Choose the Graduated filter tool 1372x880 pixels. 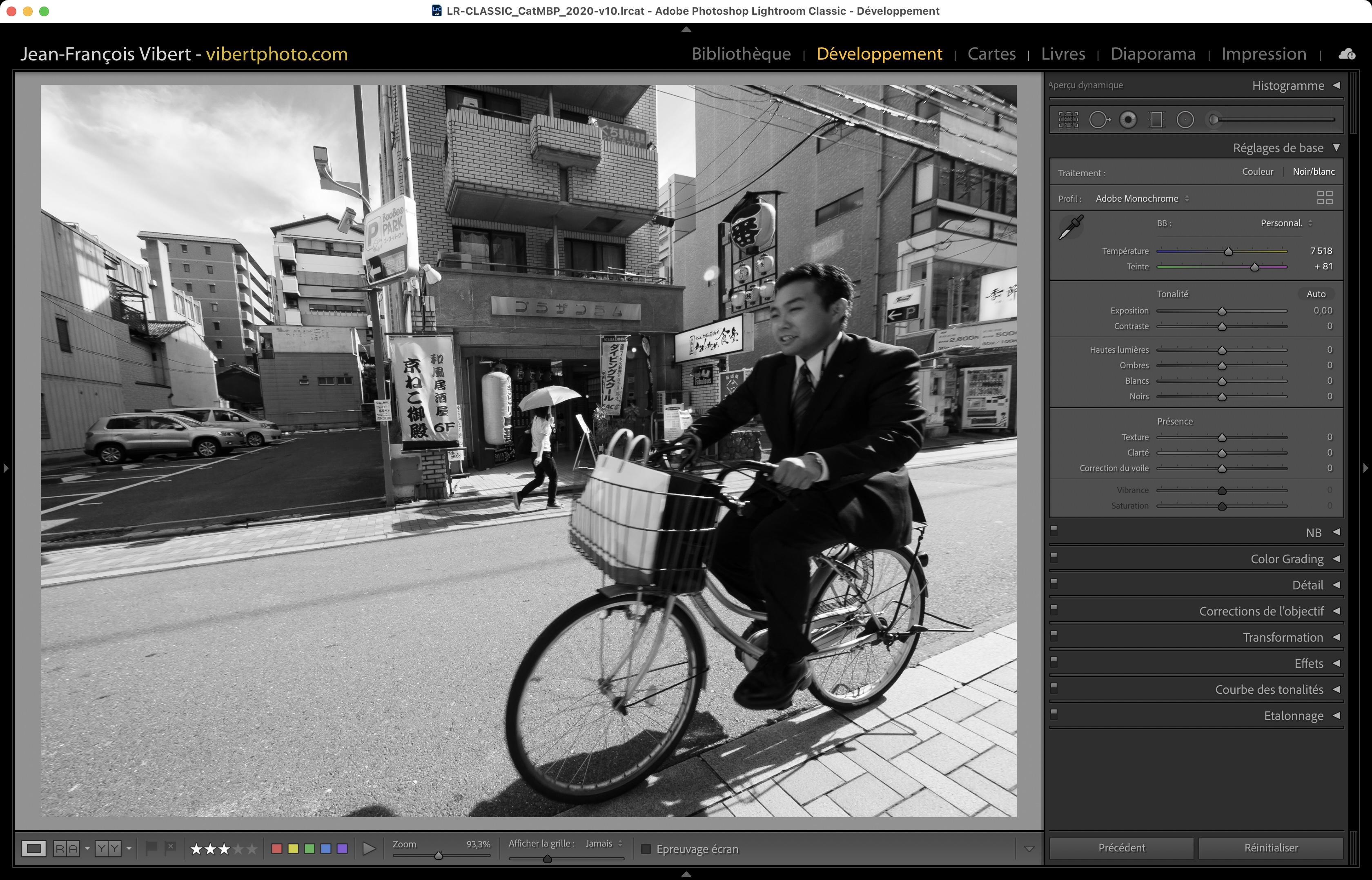pos(1156,120)
